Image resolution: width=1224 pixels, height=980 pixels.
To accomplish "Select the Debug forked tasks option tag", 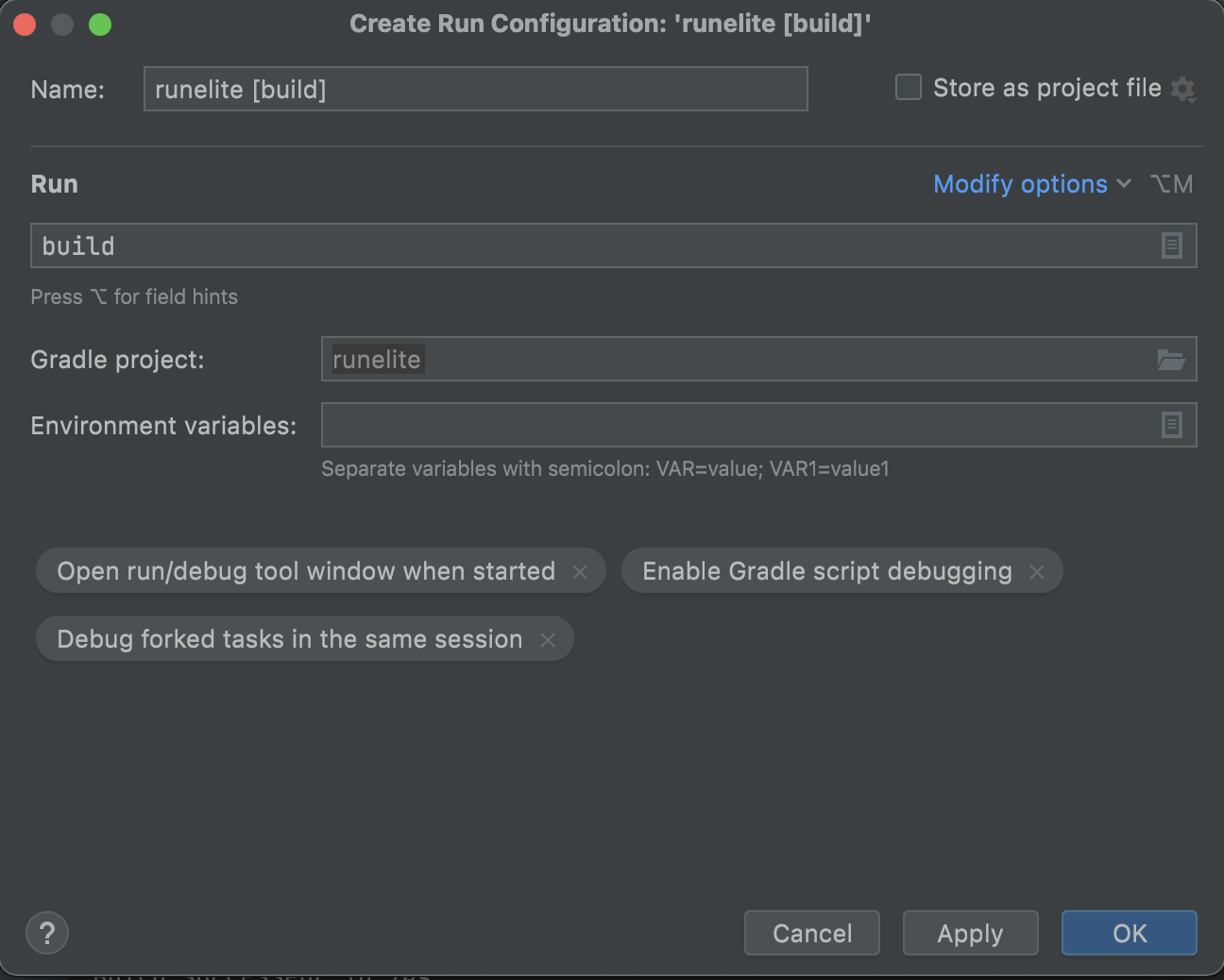I will [289, 639].
